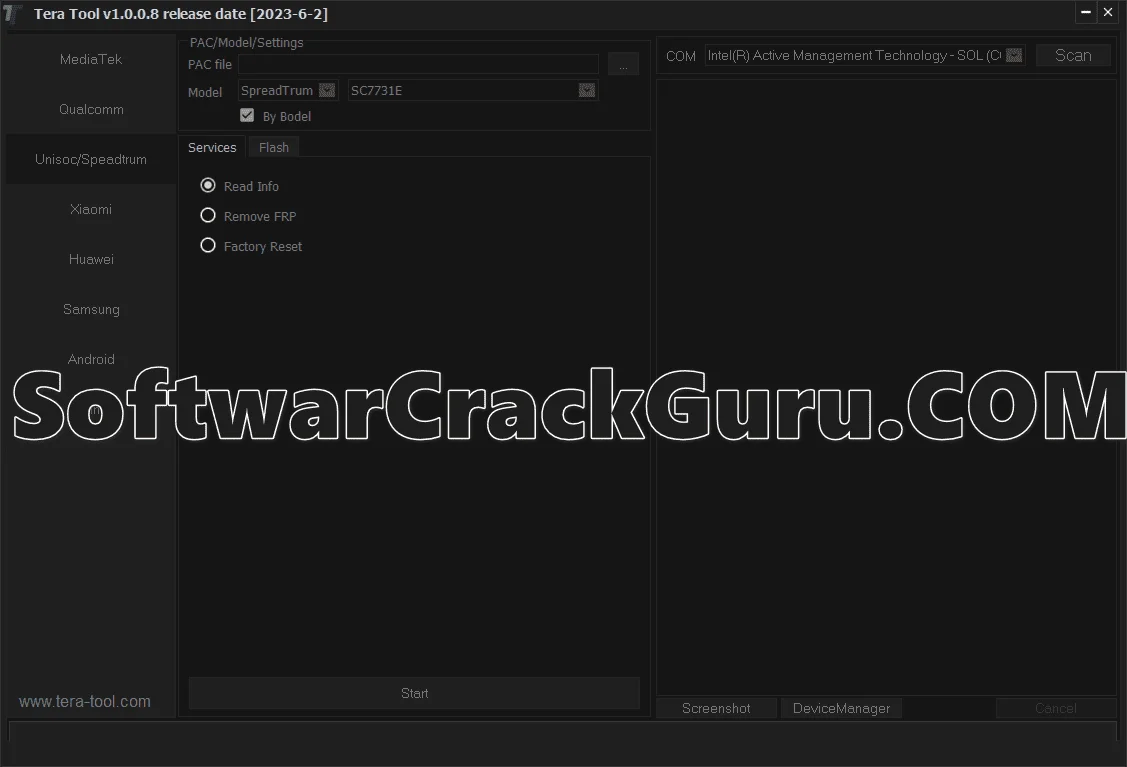The image size is (1127, 767).
Task: Click the Screenshot button
Action: pyautogui.click(x=716, y=708)
